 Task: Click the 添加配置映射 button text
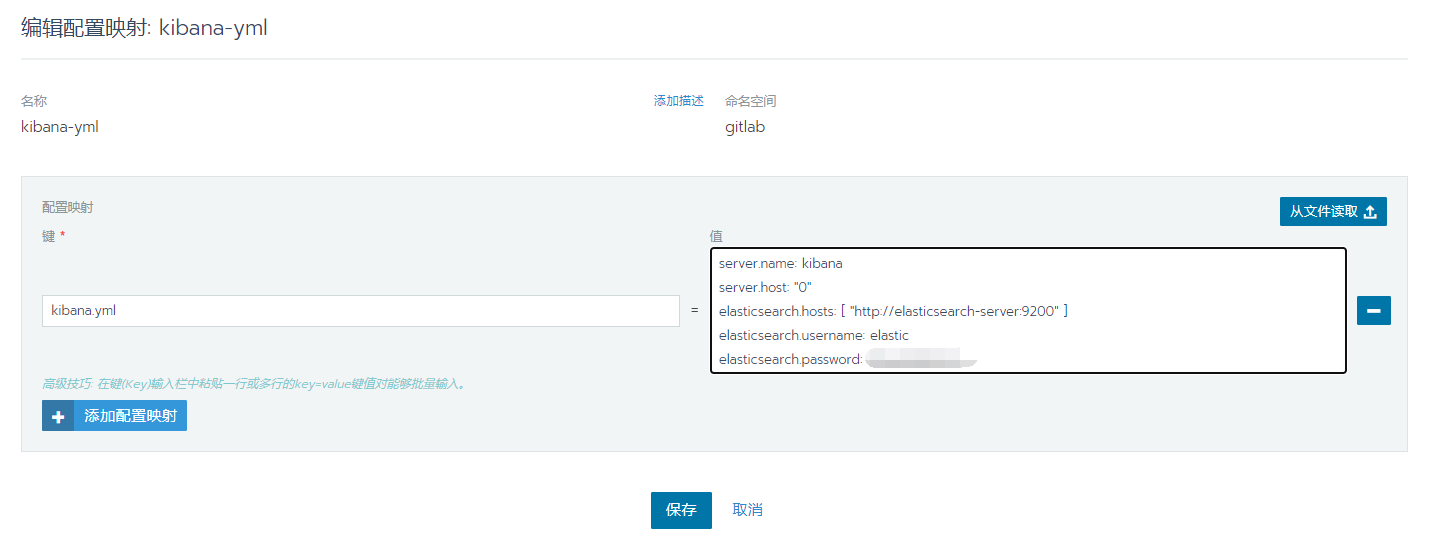point(130,416)
